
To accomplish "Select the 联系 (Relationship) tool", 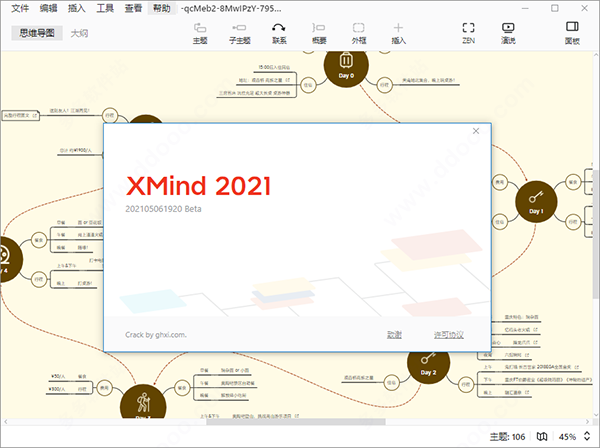I will coord(279,33).
